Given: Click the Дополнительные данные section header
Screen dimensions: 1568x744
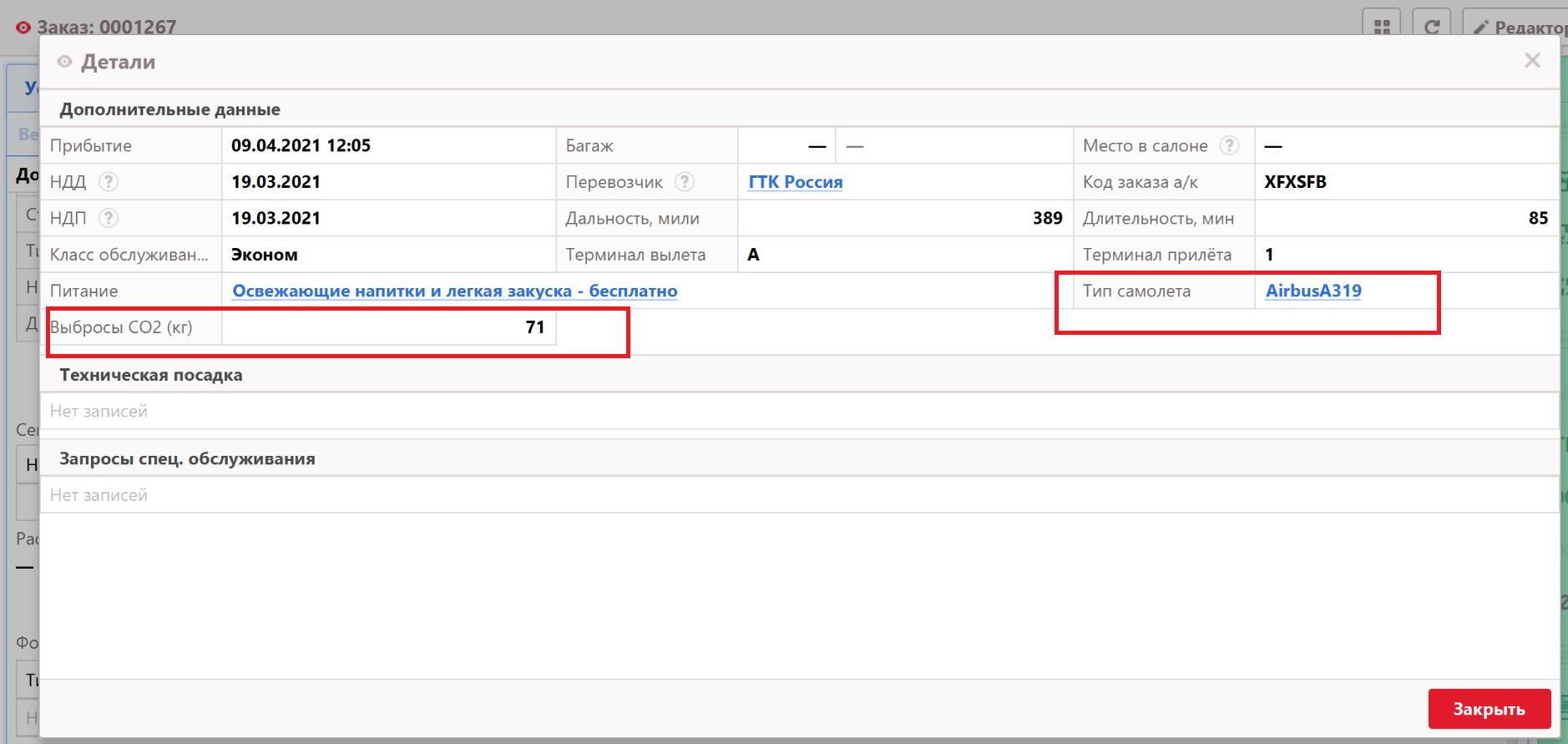Looking at the screenshot, I should click(169, 109).
